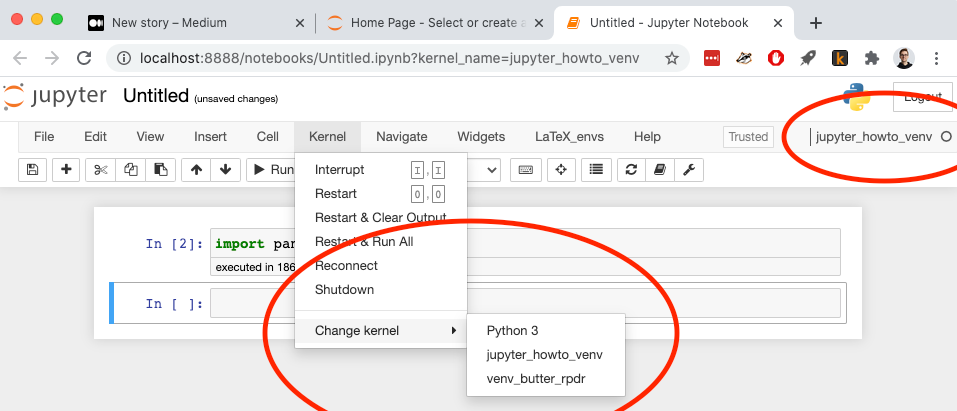Toggle the table of contents list icon
The height and width of the screenshot is (411, 957).
[596, 170]
